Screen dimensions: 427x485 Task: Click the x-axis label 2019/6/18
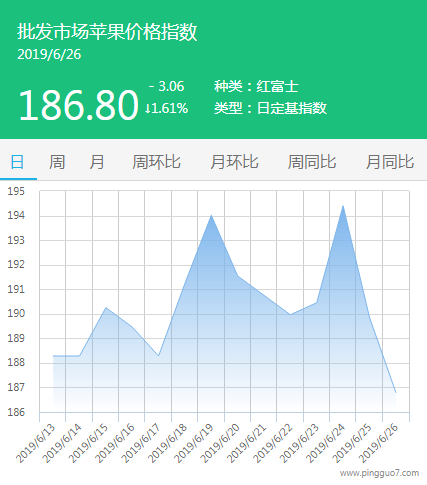point(168,443)
